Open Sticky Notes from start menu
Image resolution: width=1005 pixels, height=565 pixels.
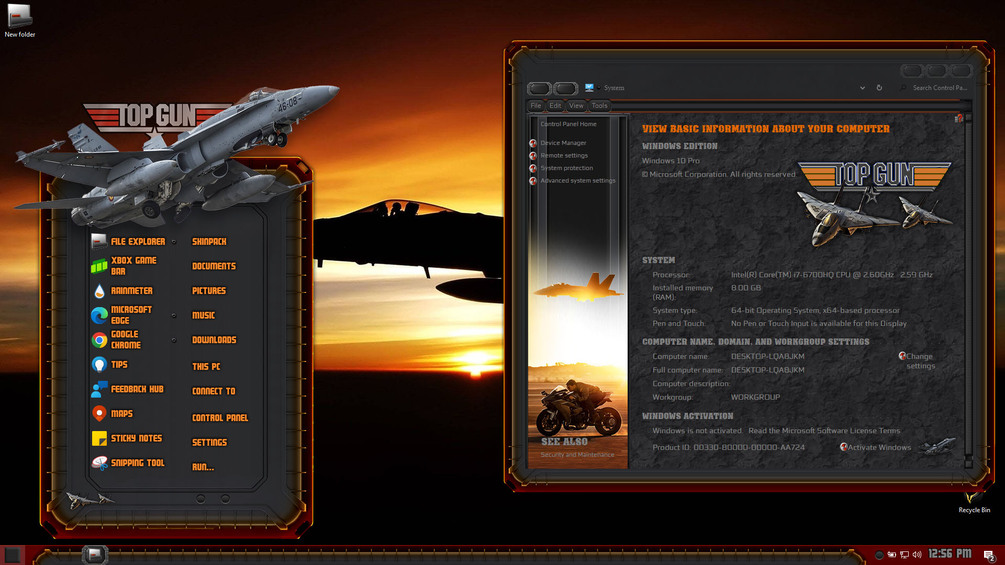point(127,438)
